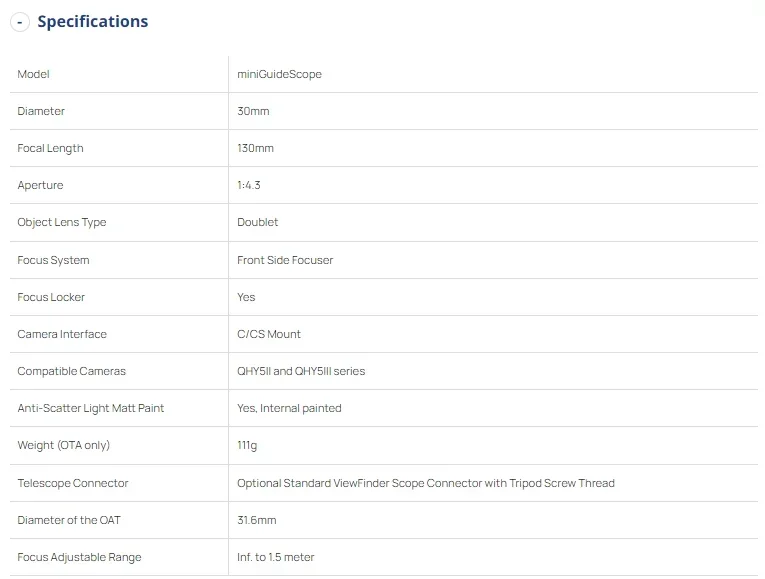This screenshot has height=579, width=765.
Task: Click the Telescope Connector label
Action: click(x=73, y=483)
